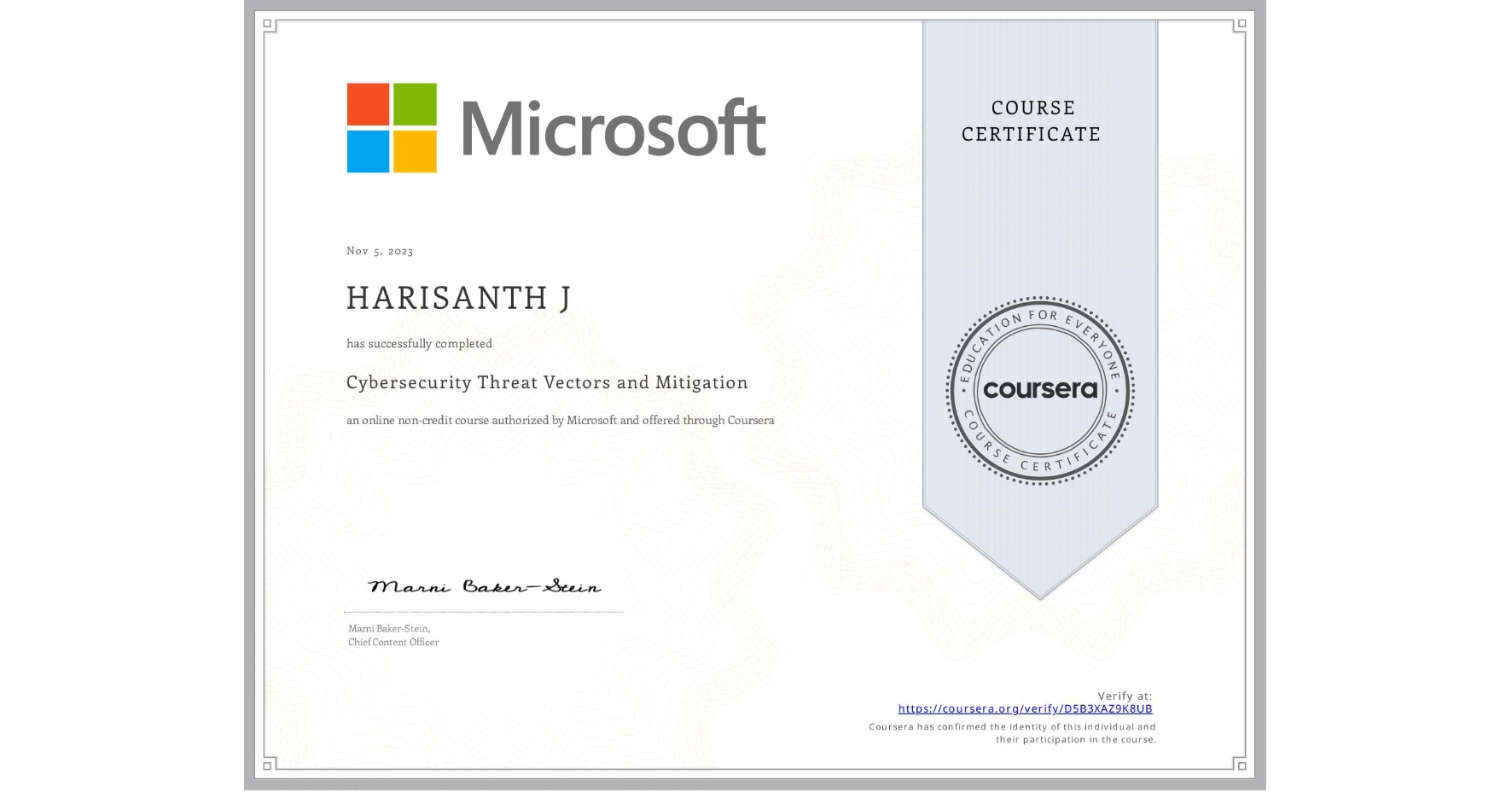This screenshot has width=1512, height=792.
Task: Select the date Nov 5, 2023
Action: click(x=379, y=250)
